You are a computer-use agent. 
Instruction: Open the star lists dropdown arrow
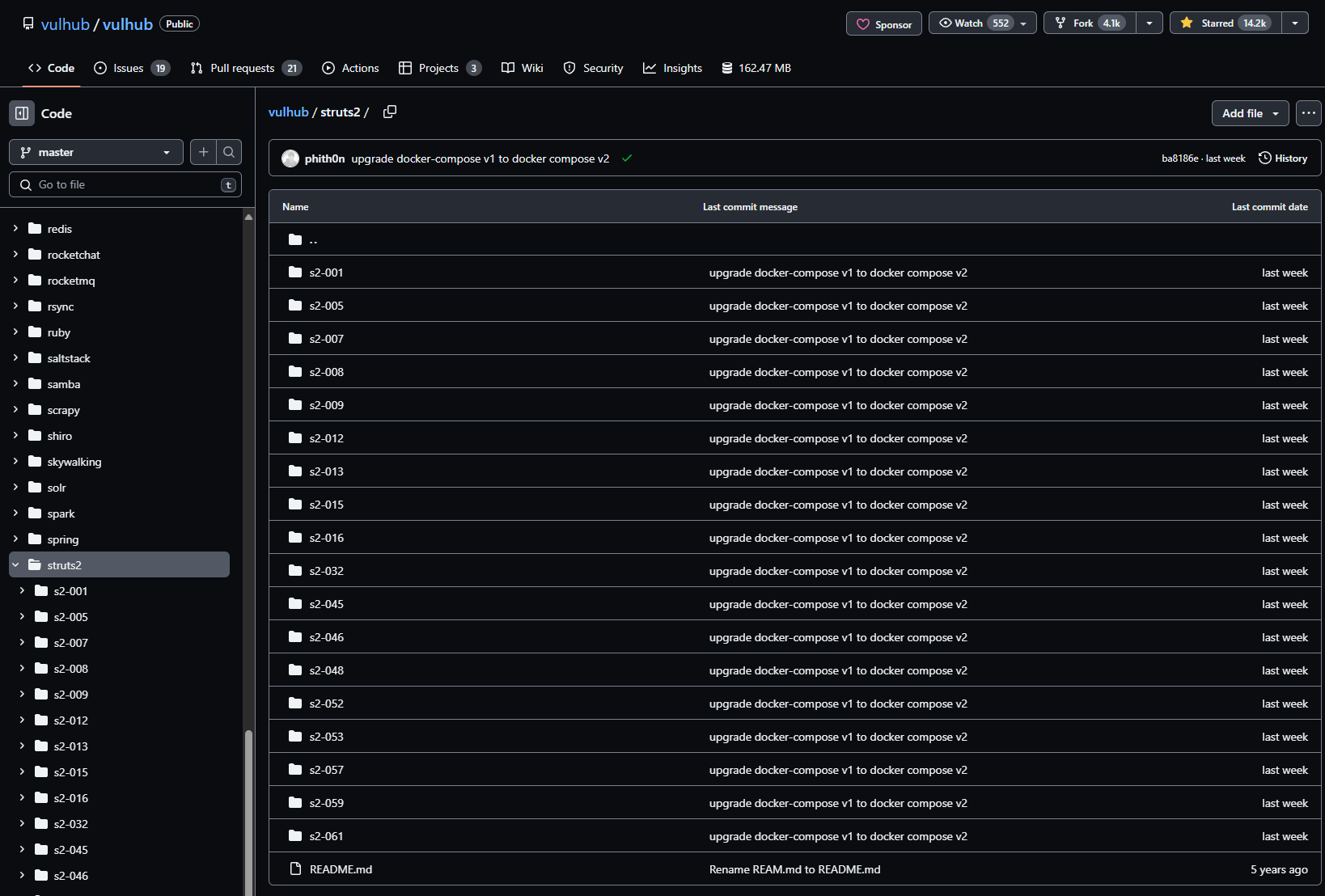click(x=1295, y=23)
